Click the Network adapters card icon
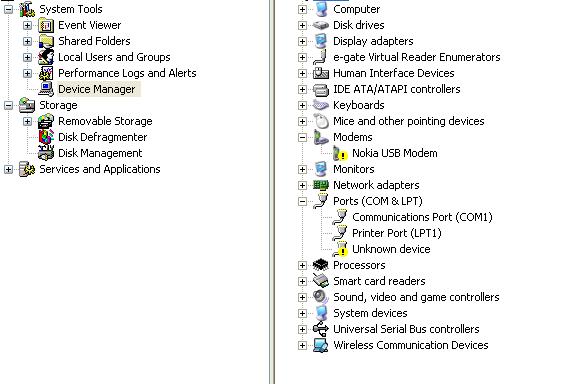Screen dimensions: 563x384 (321, 185)
